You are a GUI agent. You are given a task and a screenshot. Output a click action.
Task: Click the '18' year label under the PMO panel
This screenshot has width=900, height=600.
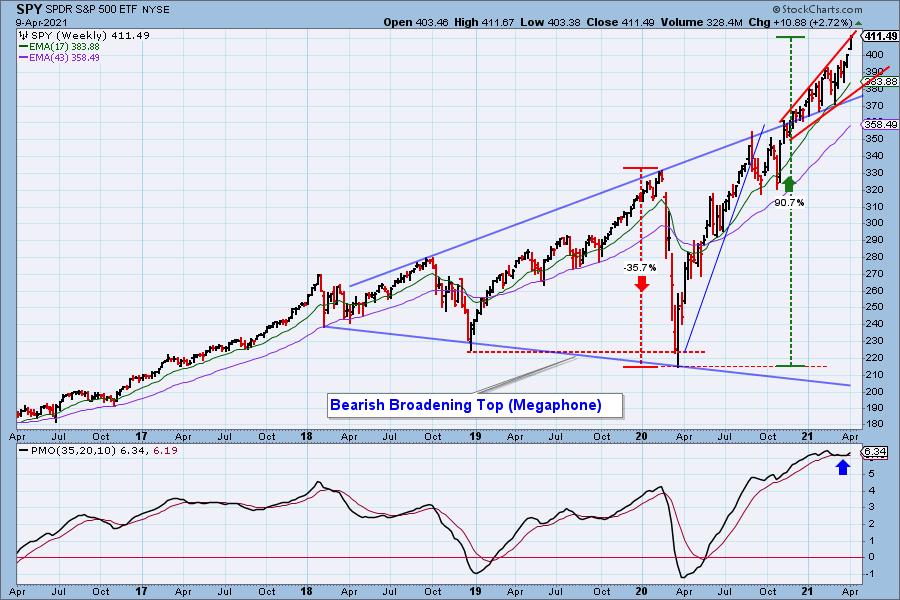(x=307, y=591)
